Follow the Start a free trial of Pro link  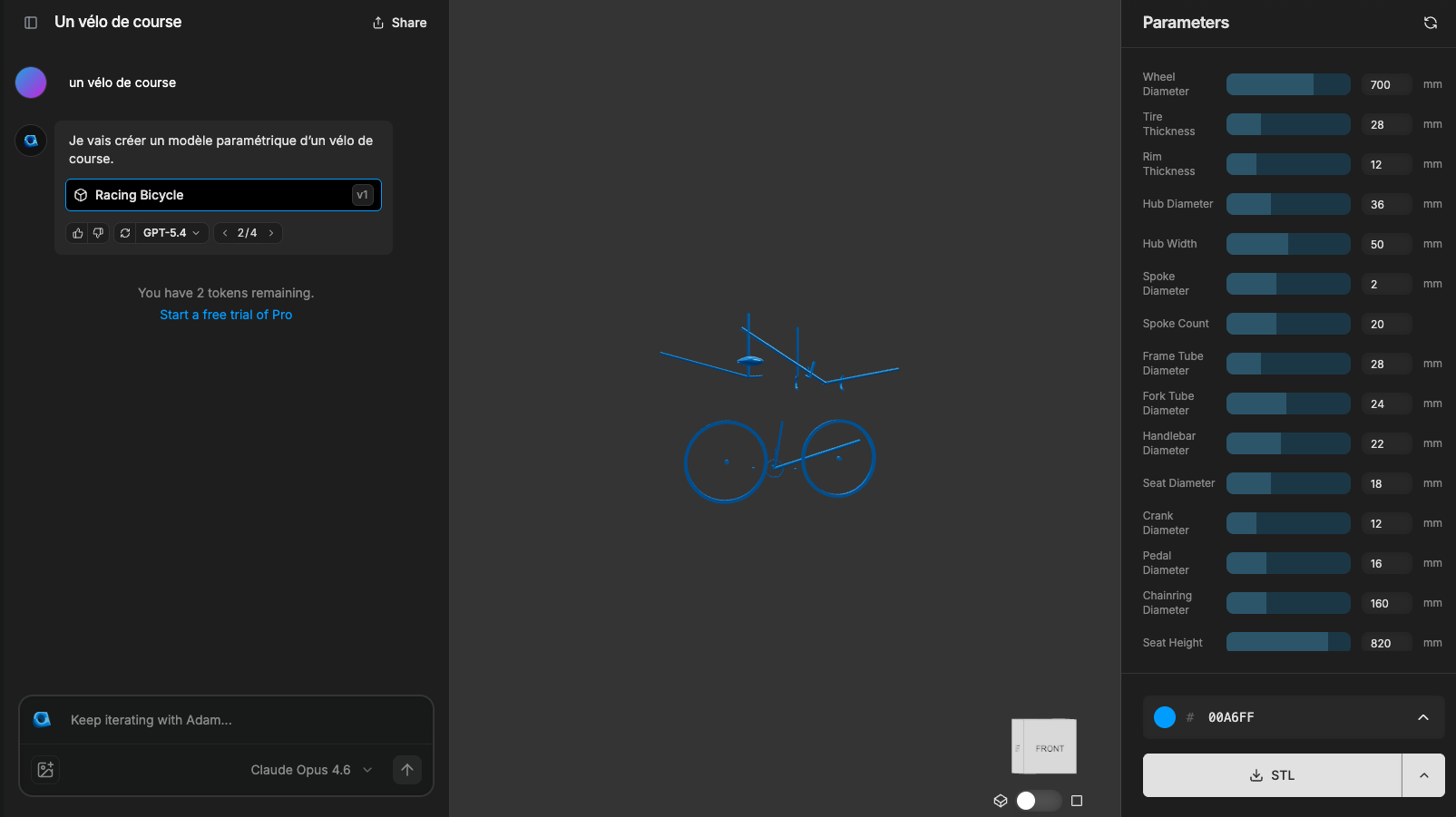[x=226, y=315]
